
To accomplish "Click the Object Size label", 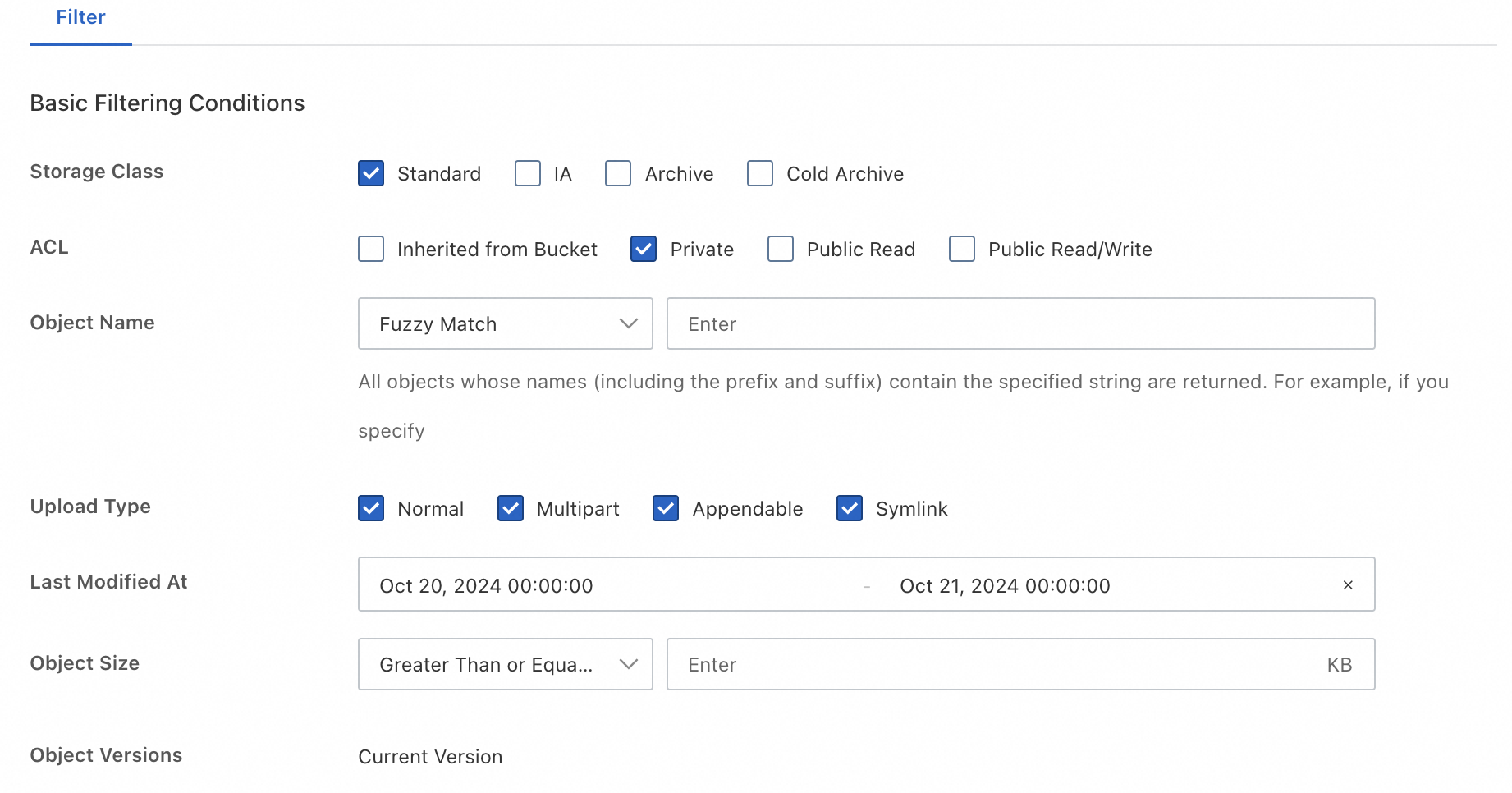I will tap(85, 663).
